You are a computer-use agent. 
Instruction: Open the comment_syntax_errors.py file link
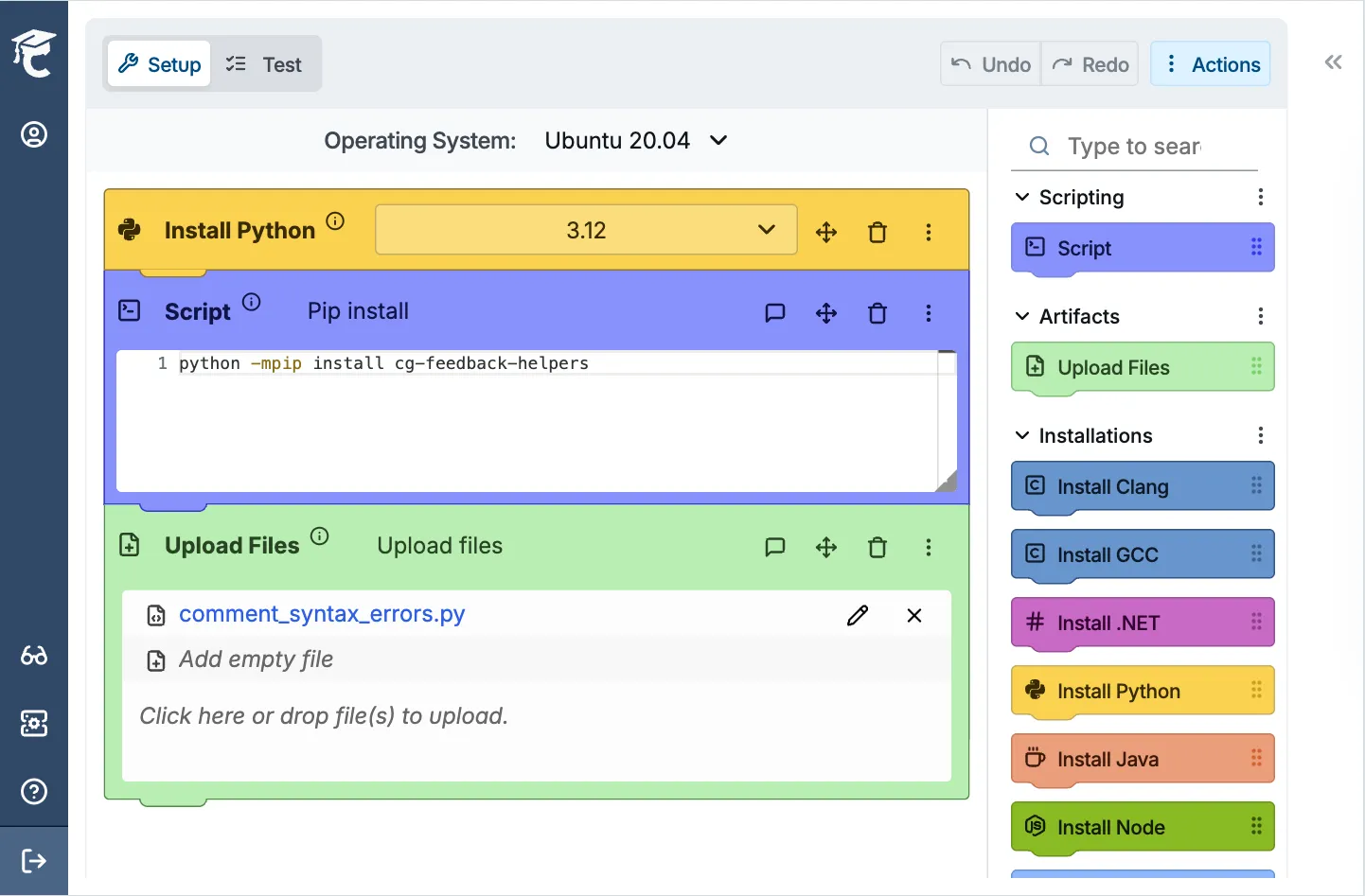tap(322, 614)
